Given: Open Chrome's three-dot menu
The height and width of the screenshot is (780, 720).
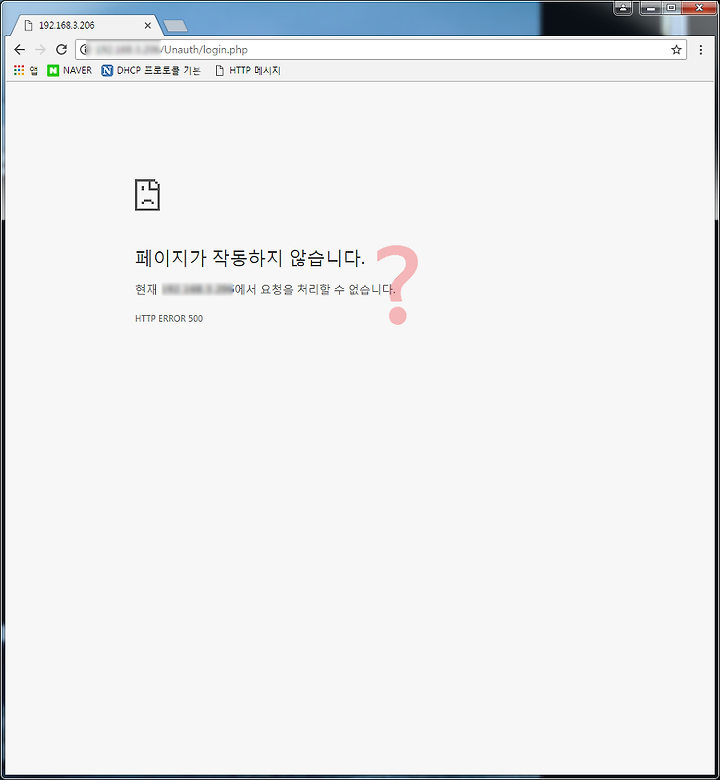Looking at the screenshot, I should click(701, 50).
